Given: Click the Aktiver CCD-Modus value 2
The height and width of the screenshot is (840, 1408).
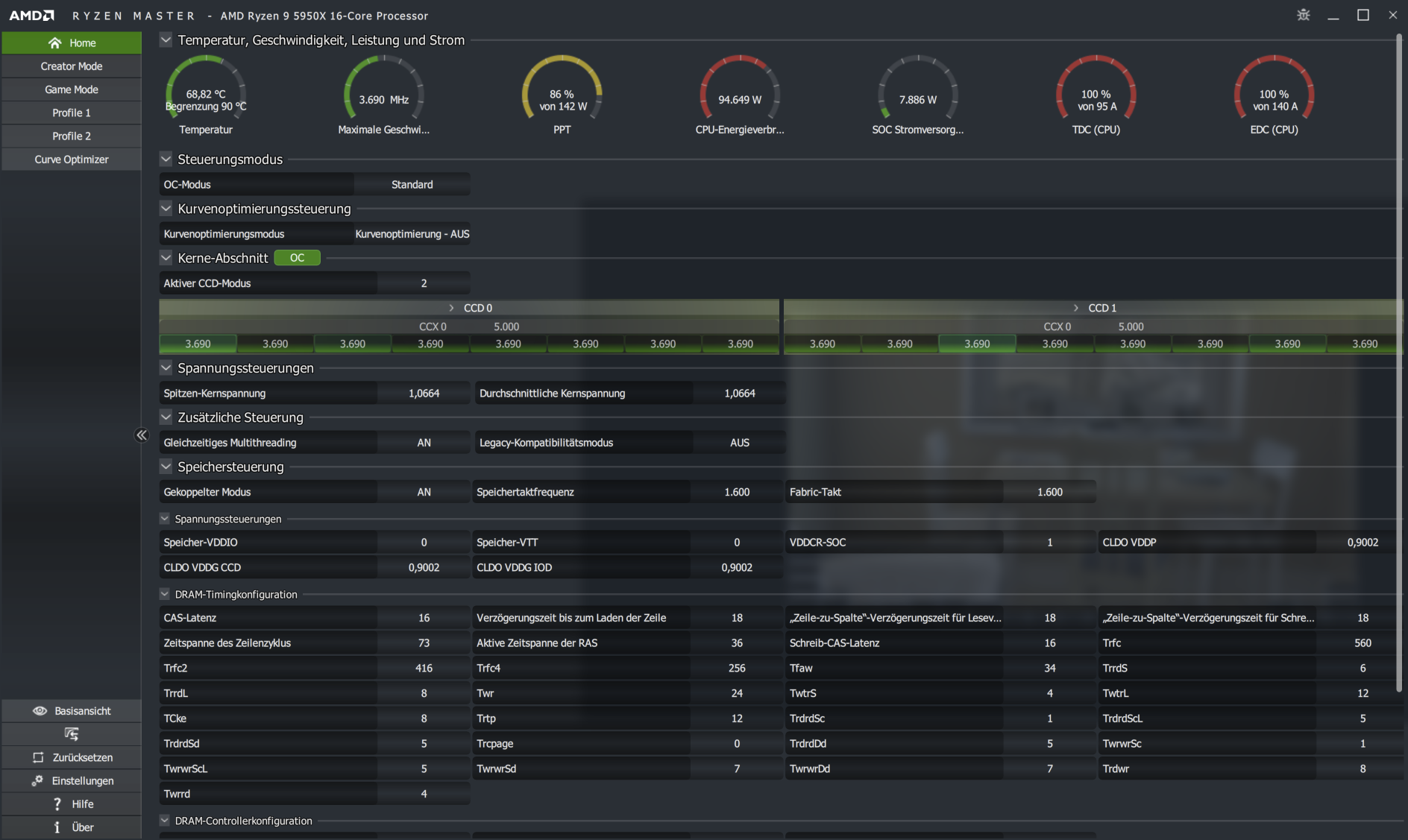Looking at the screenshot, I should [424, 283].
